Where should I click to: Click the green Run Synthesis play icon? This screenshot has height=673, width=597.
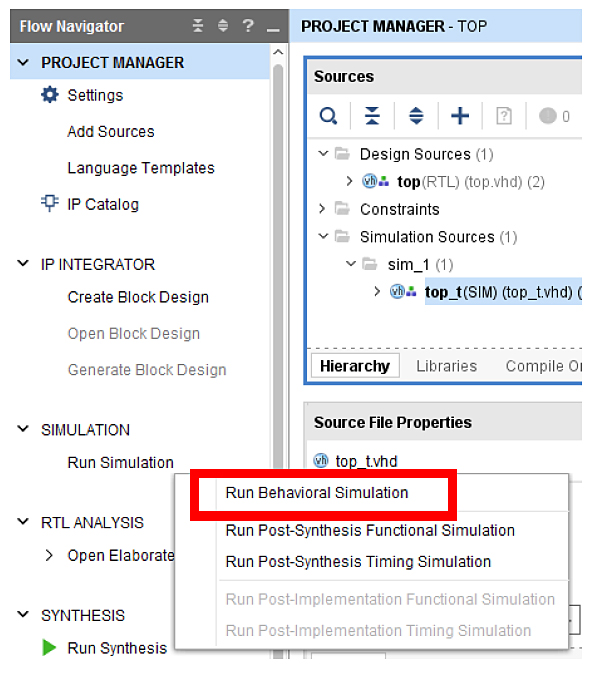[x=49, y=647]
